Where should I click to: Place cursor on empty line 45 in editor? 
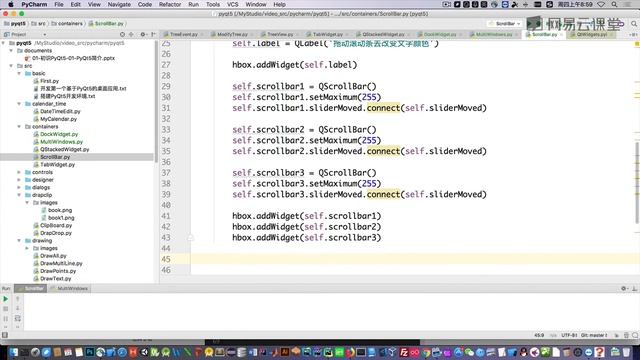click(412, 259)
